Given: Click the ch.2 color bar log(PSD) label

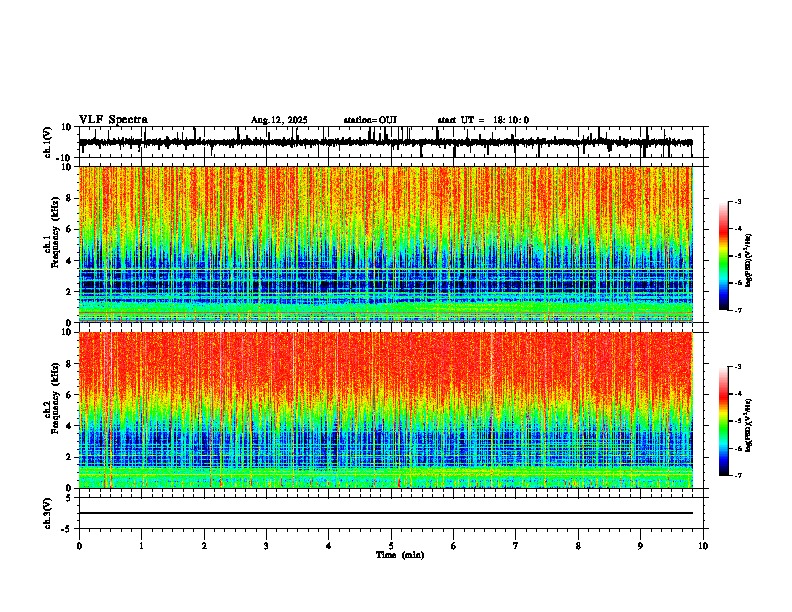Looking at the screenshot, I should pyautogui.click(x=749, y=425).
